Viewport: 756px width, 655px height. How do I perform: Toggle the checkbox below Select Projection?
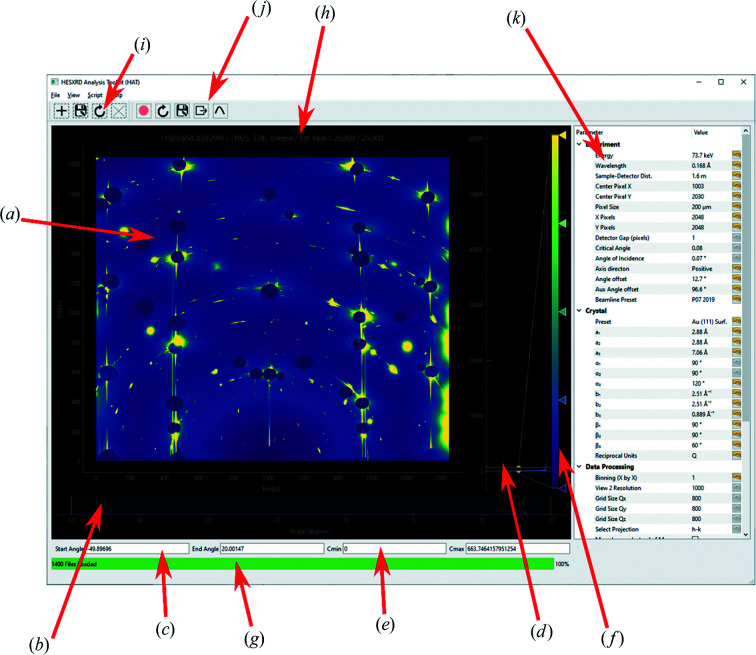[695, 539]
